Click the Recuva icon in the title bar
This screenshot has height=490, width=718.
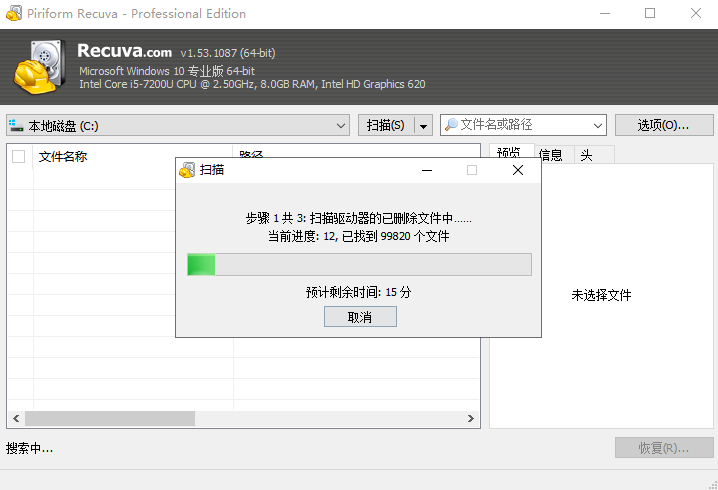point(14,13)
